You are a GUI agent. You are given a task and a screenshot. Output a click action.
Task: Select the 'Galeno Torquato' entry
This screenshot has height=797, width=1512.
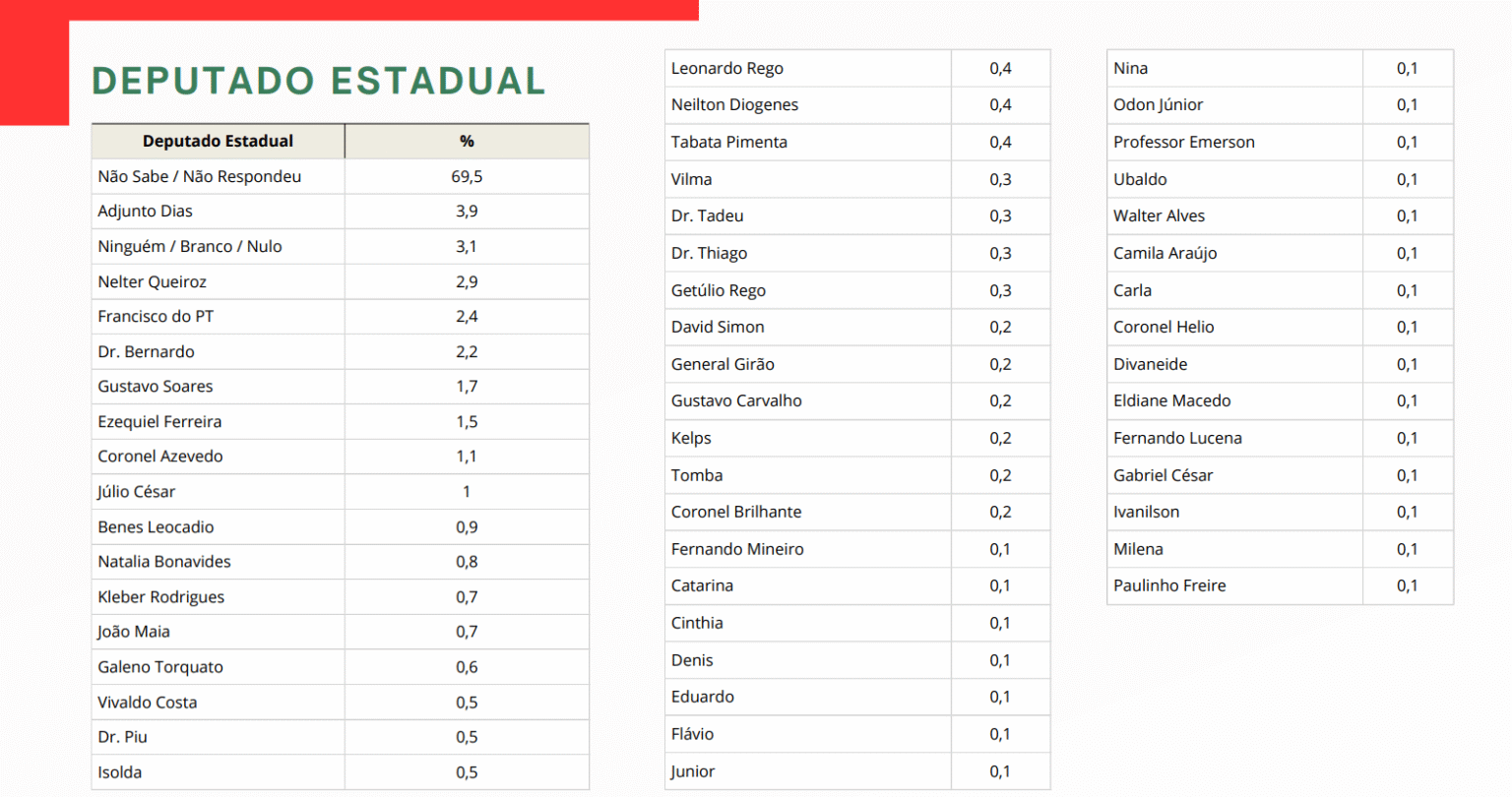click(160, 666)
